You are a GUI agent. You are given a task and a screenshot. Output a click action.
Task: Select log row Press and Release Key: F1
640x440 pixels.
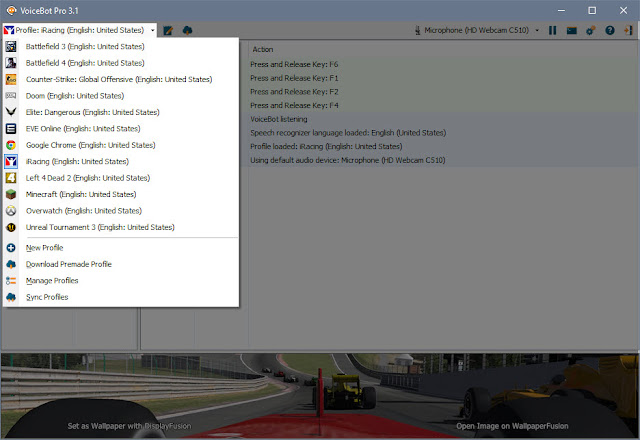[x=443, y=78]
